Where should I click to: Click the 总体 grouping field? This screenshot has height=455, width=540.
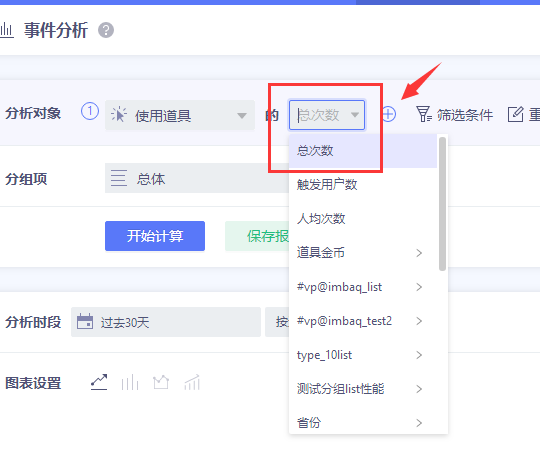(x=197, y=178)
